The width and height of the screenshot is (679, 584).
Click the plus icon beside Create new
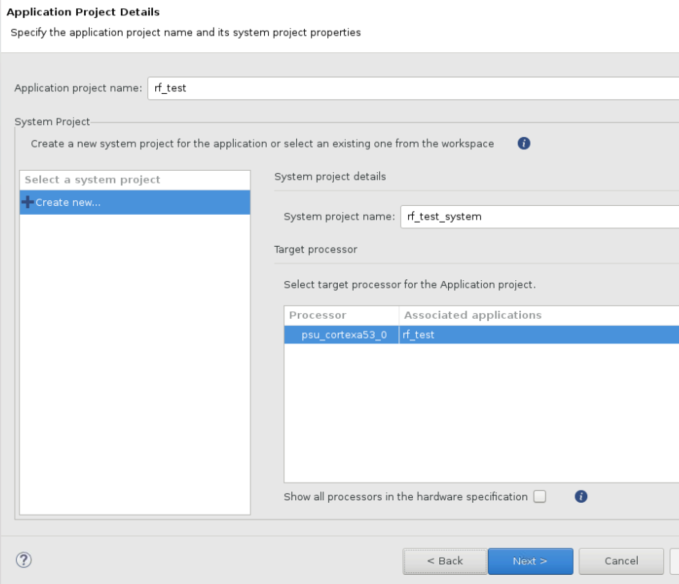pyautogui.click(x=27, y=203)
